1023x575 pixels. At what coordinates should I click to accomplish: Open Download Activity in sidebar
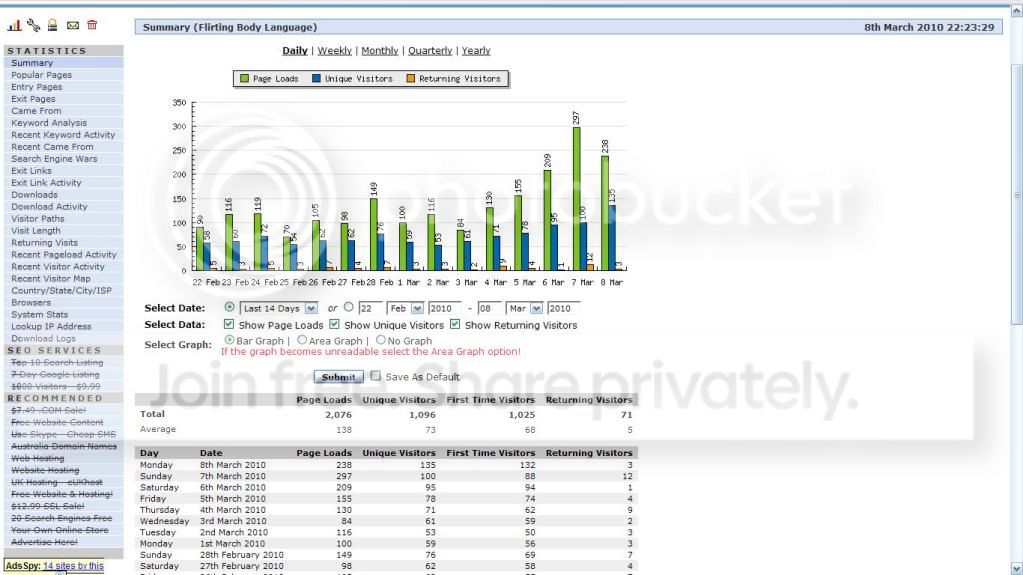coord(49,206)
